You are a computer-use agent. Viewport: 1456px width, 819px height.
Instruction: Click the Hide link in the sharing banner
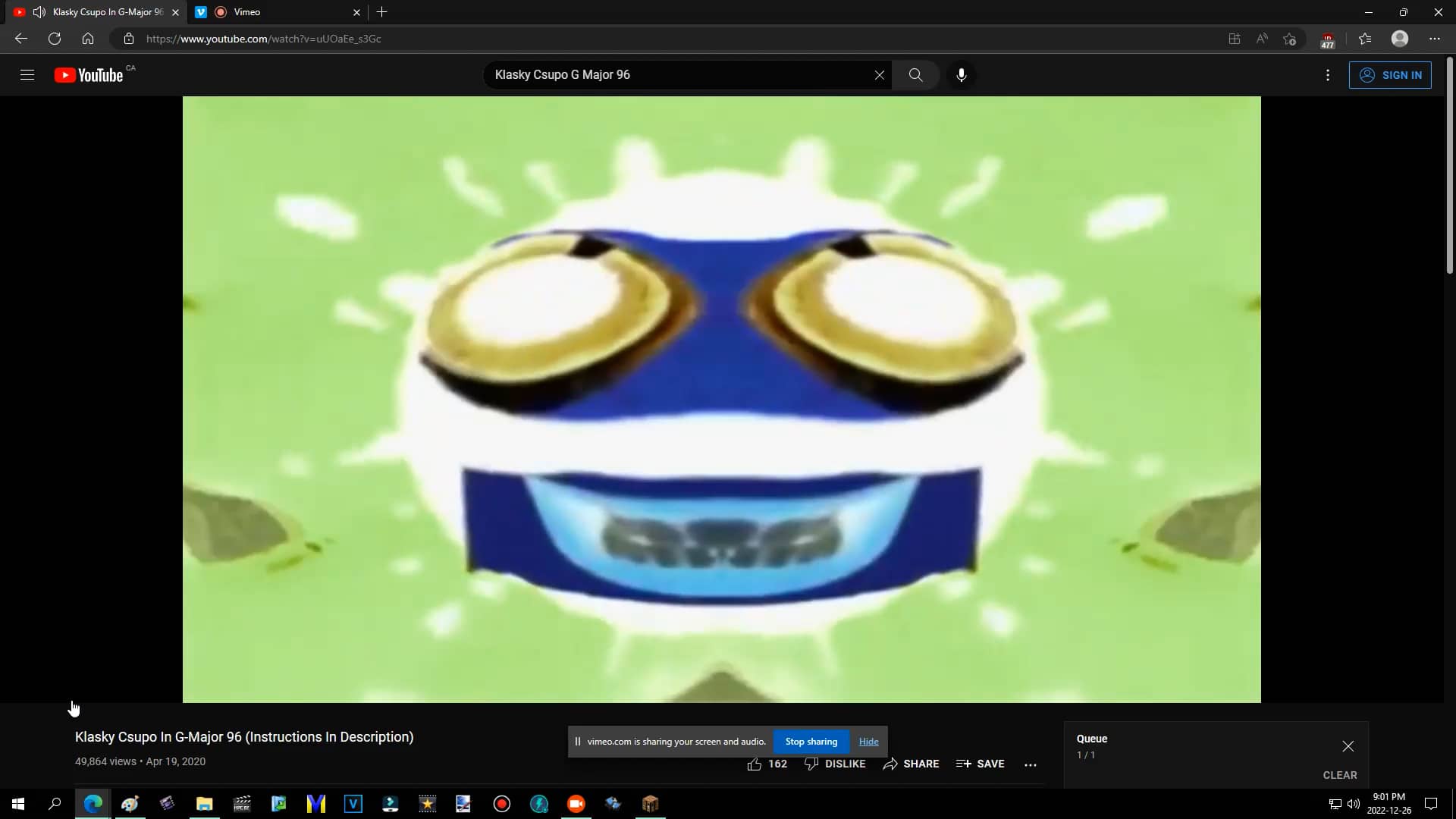(x=868, y=741)
